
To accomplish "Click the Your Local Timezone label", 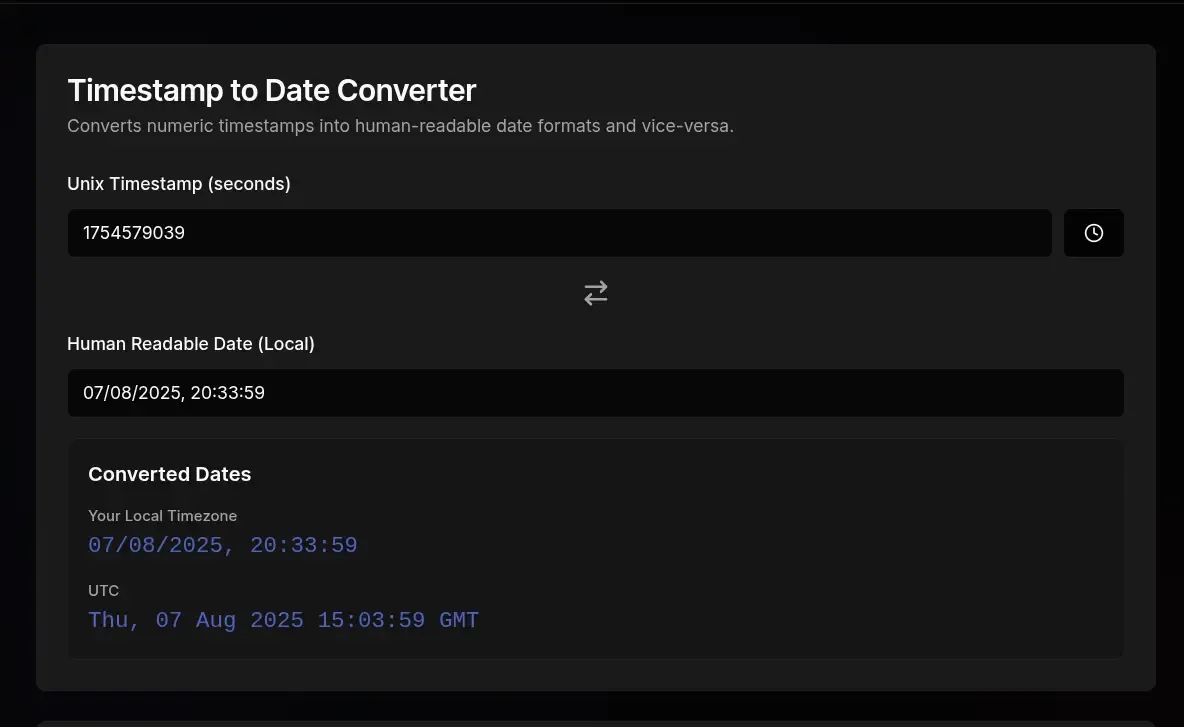I will (x=163, y=515).
